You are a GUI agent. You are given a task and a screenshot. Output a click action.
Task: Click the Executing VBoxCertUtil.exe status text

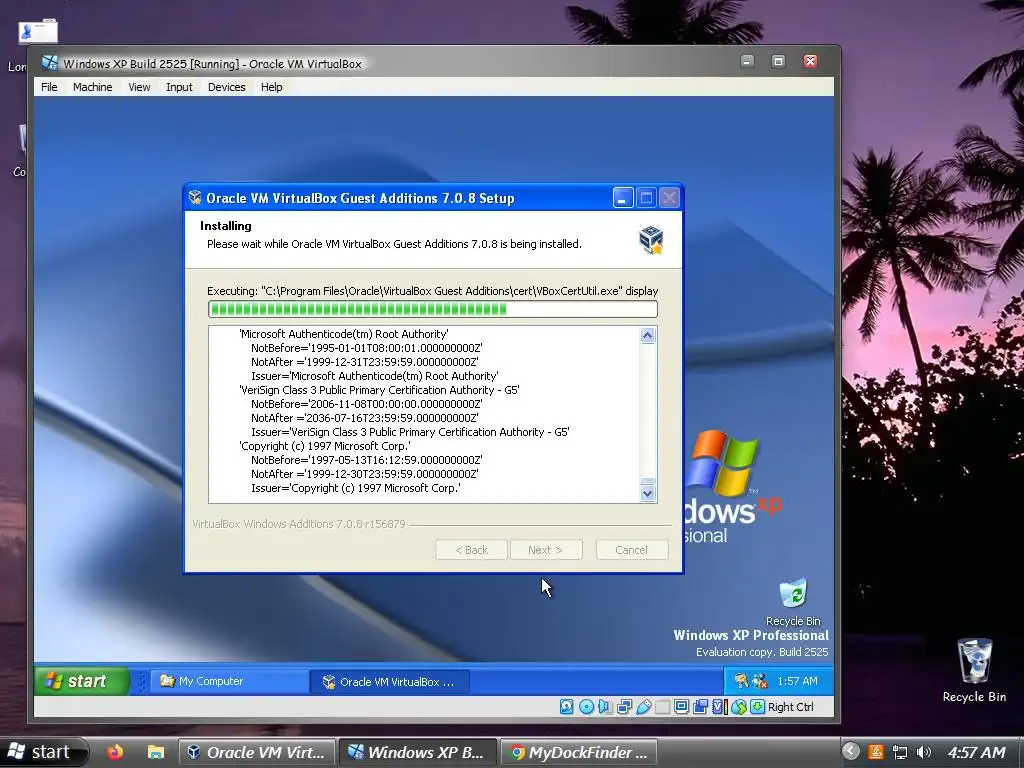pos(432,291)
